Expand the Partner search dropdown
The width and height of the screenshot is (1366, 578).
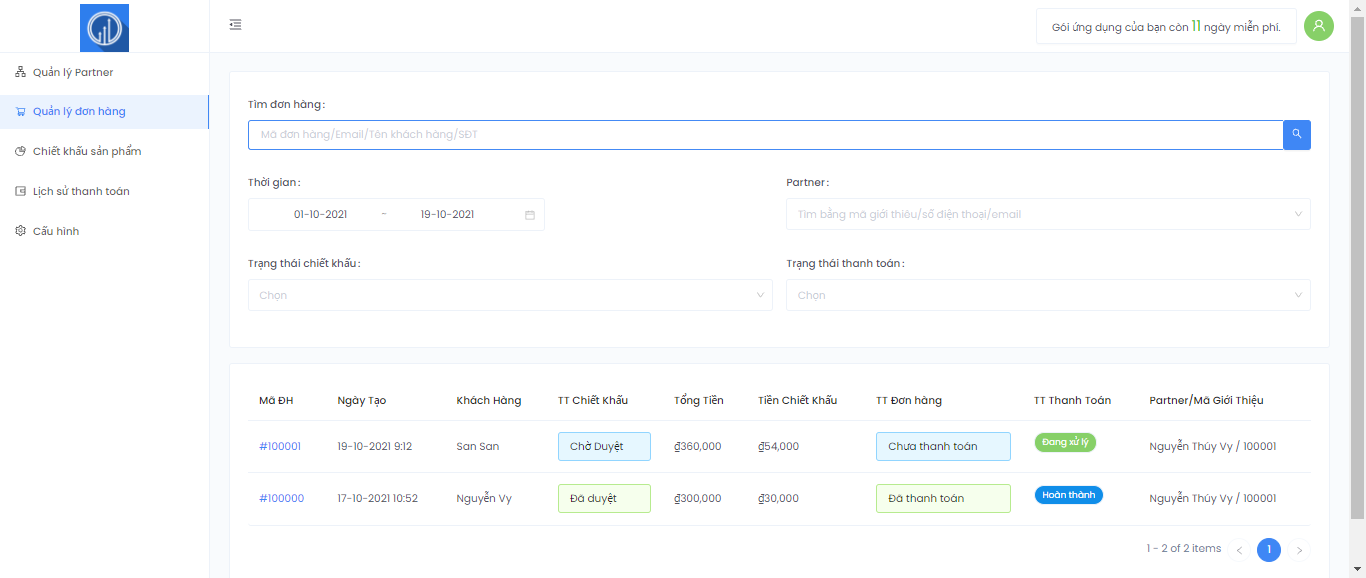coord(1047,214)
